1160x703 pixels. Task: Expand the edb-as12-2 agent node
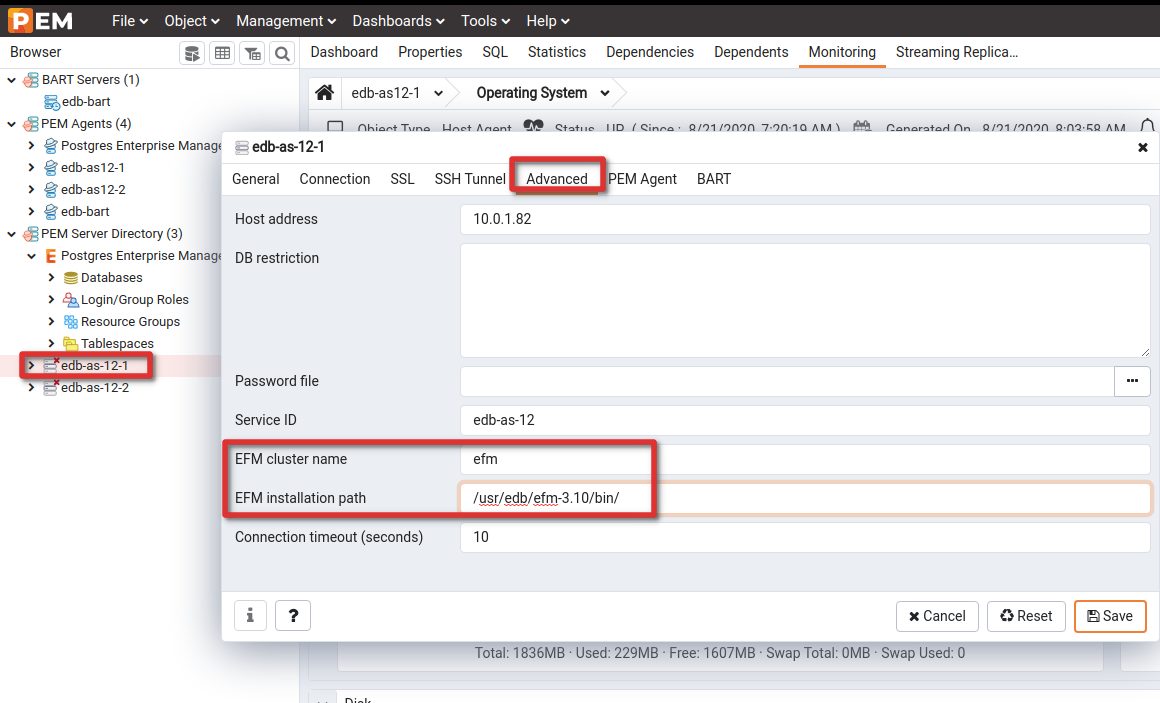31,189
